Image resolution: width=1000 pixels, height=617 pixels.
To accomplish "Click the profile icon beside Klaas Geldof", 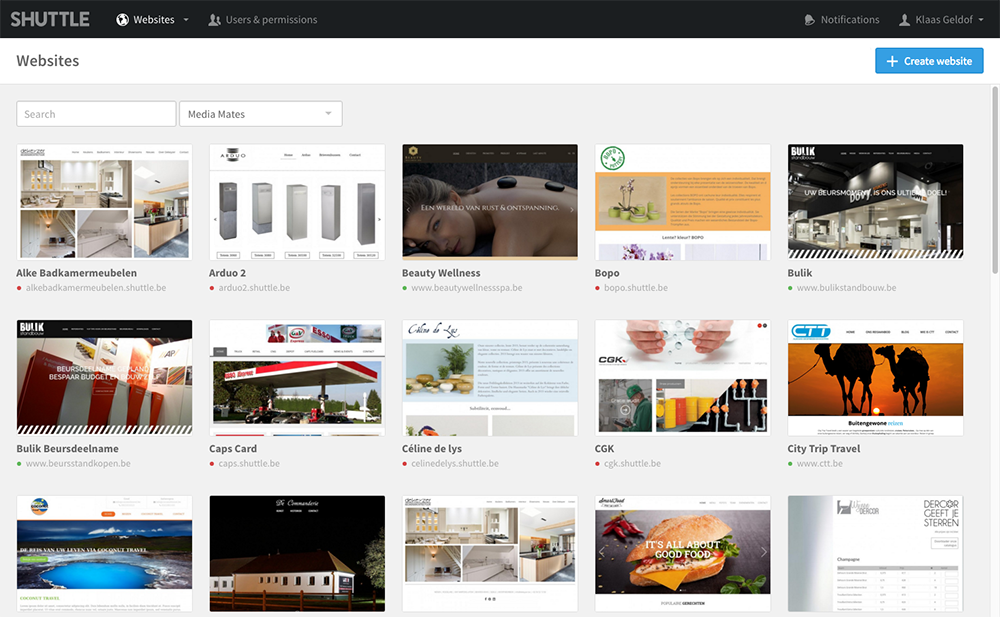I will pyautogui.click(x=904, y=20).
